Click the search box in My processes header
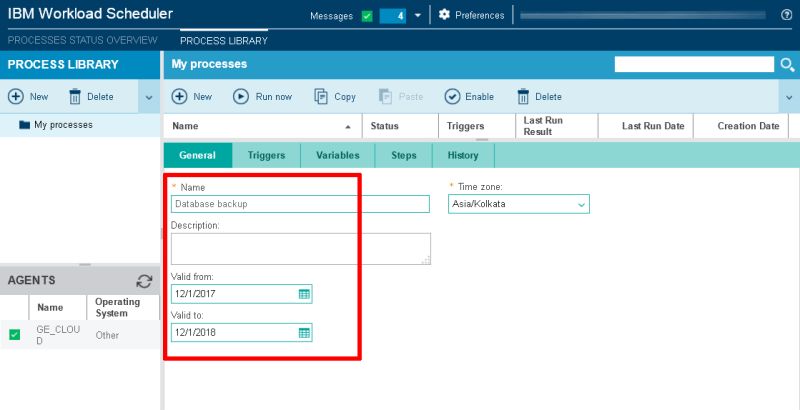Screen dimensions: 800x410 pos(694,64)
